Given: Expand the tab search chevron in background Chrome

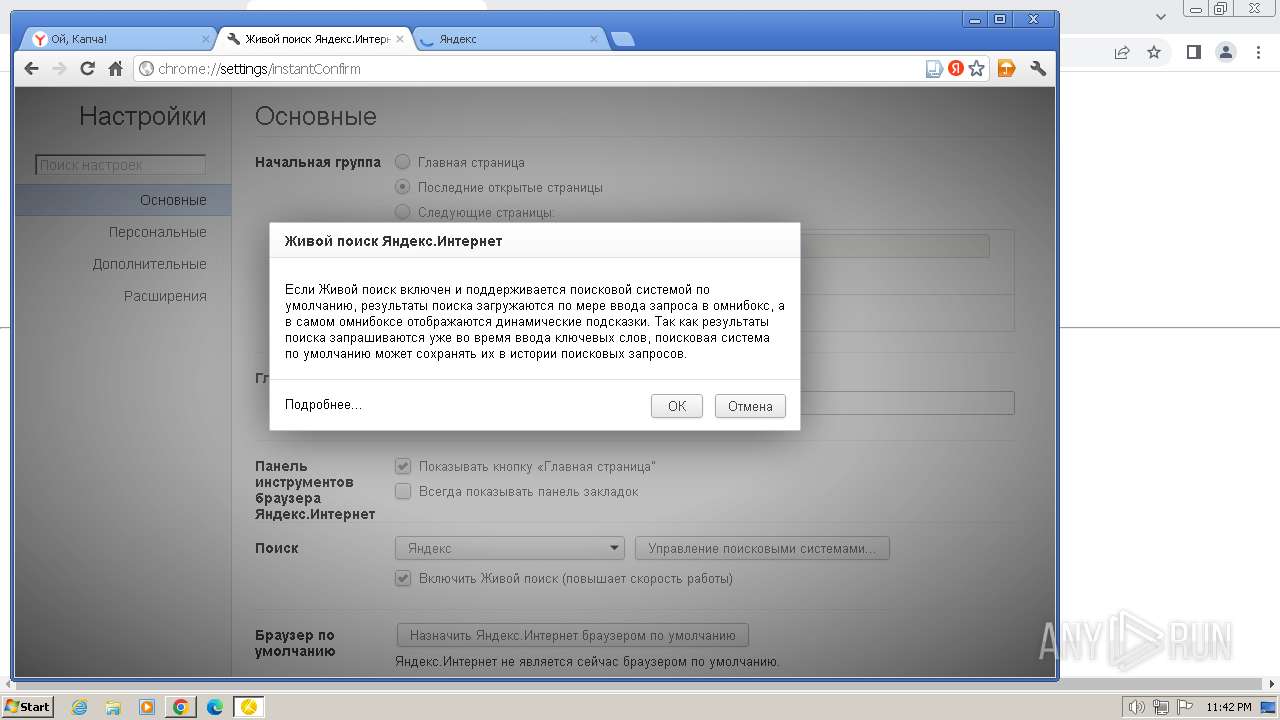Looking at the screenshot, I should pos(1161,16).
